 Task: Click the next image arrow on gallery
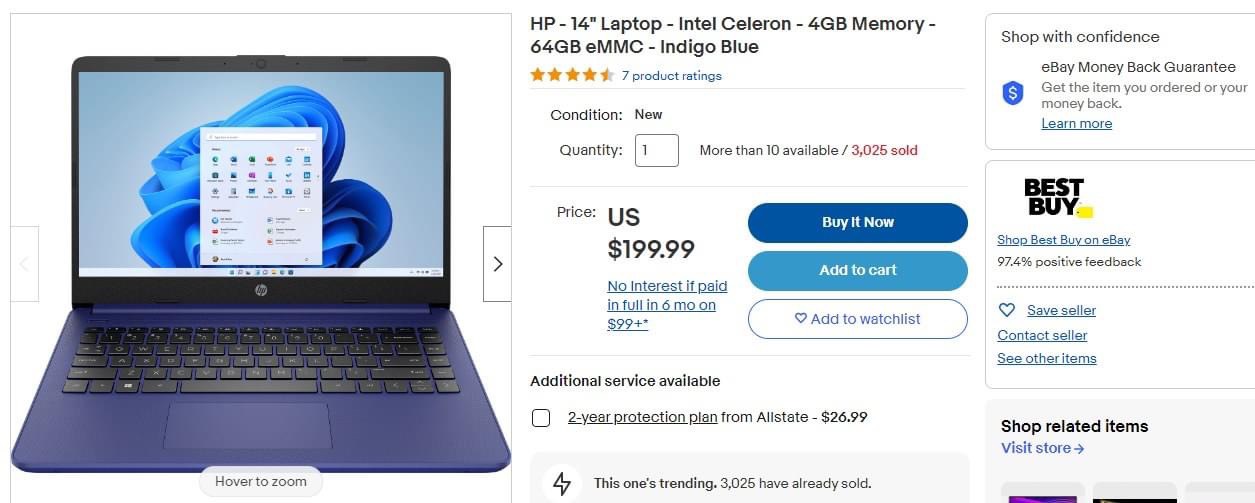tap(497, 264)
